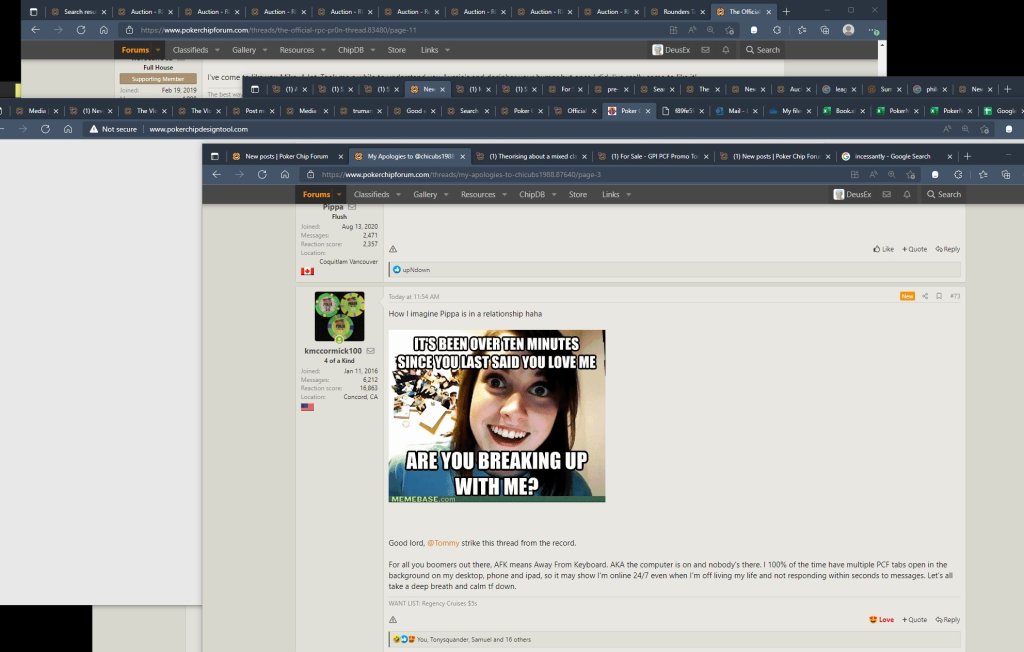Open Search in the back top window navbar

pyautogui.click(x=763, y=50)
